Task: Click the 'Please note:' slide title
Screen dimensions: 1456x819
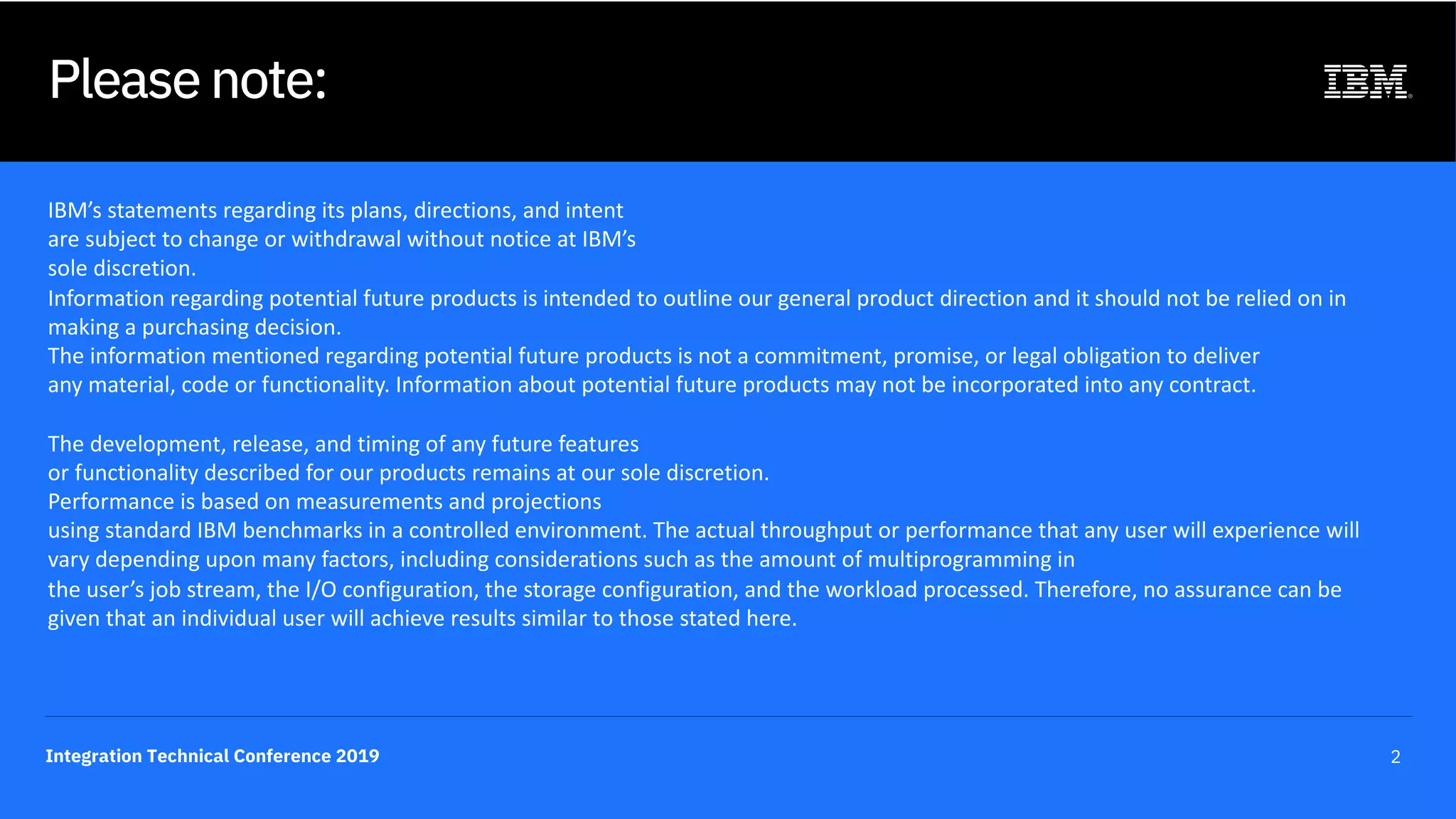Action: 188,80
